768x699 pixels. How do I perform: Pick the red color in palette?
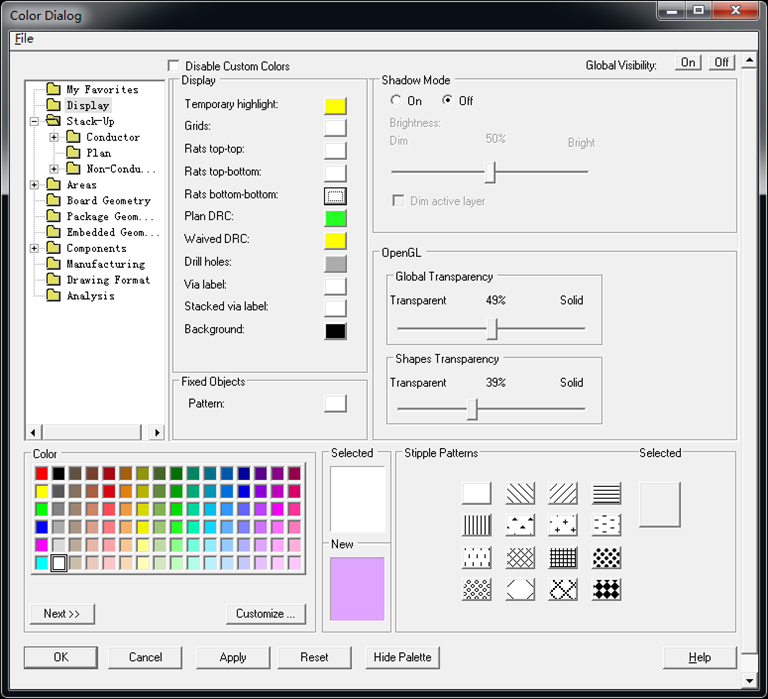[42, 473]
